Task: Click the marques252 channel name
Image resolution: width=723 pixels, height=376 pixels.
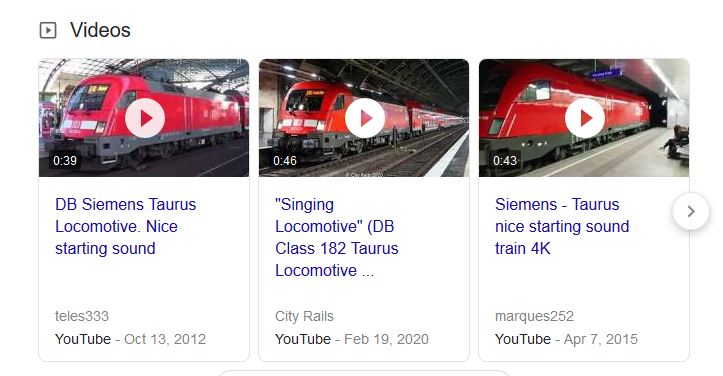Action: pyautogui.click(x=534, y=316)
